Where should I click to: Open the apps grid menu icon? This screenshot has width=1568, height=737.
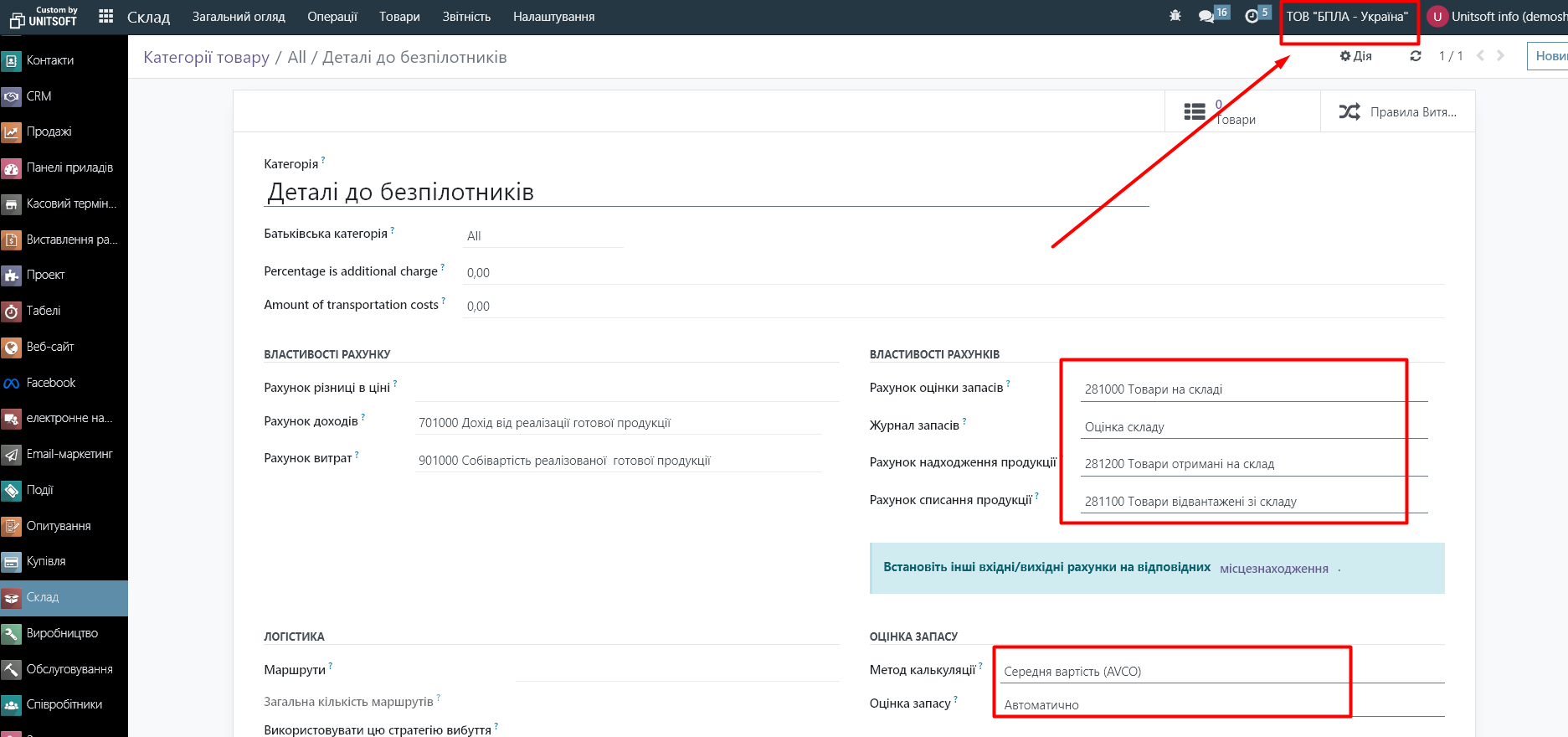[x=105, y=17]
